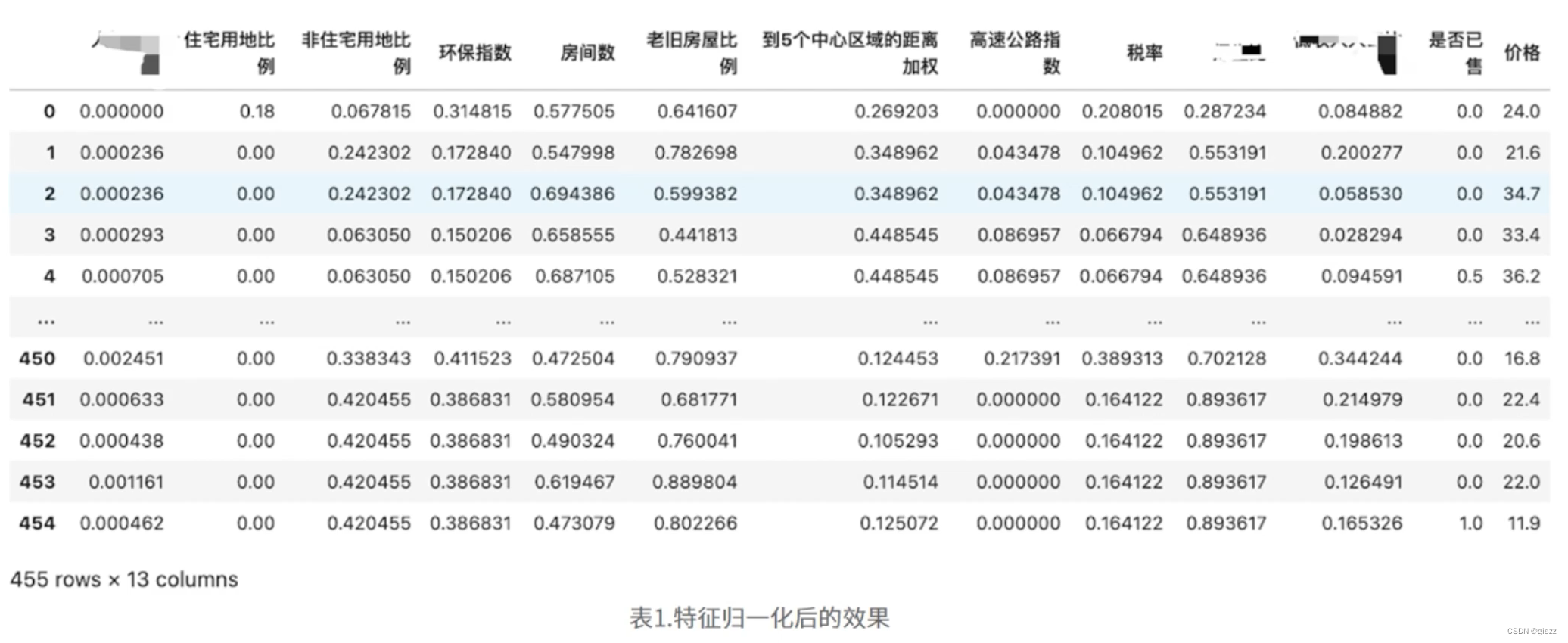1568x643 pixels.
Task: Click the 0.5 value in 是否已售
Action: 1470,277
